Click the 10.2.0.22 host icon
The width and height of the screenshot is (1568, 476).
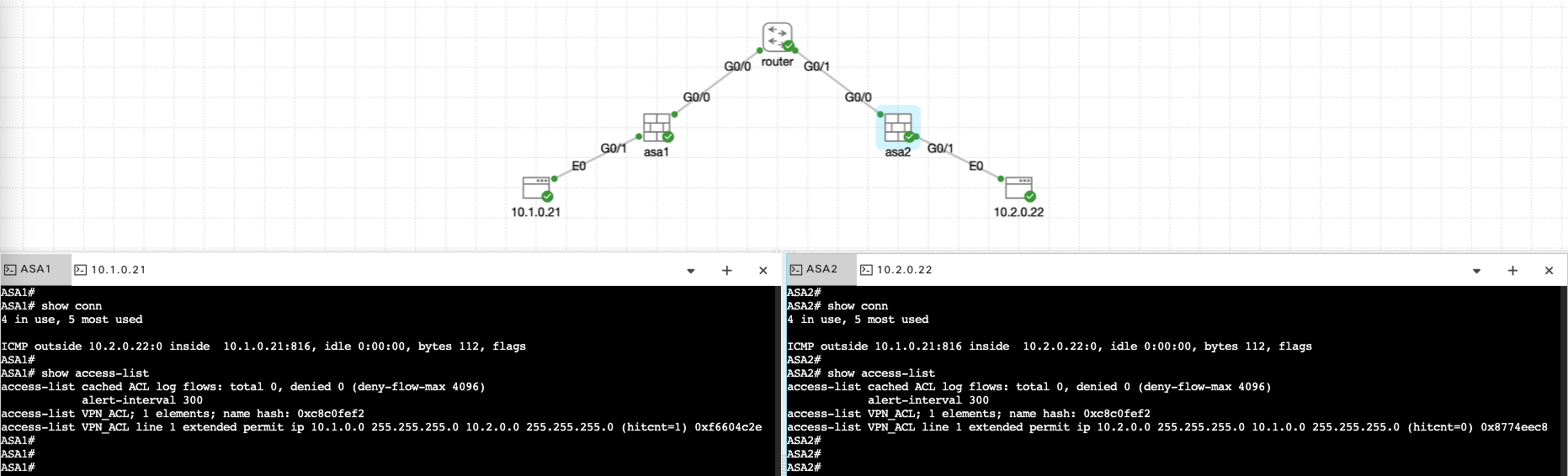(x=1018, y=188)
